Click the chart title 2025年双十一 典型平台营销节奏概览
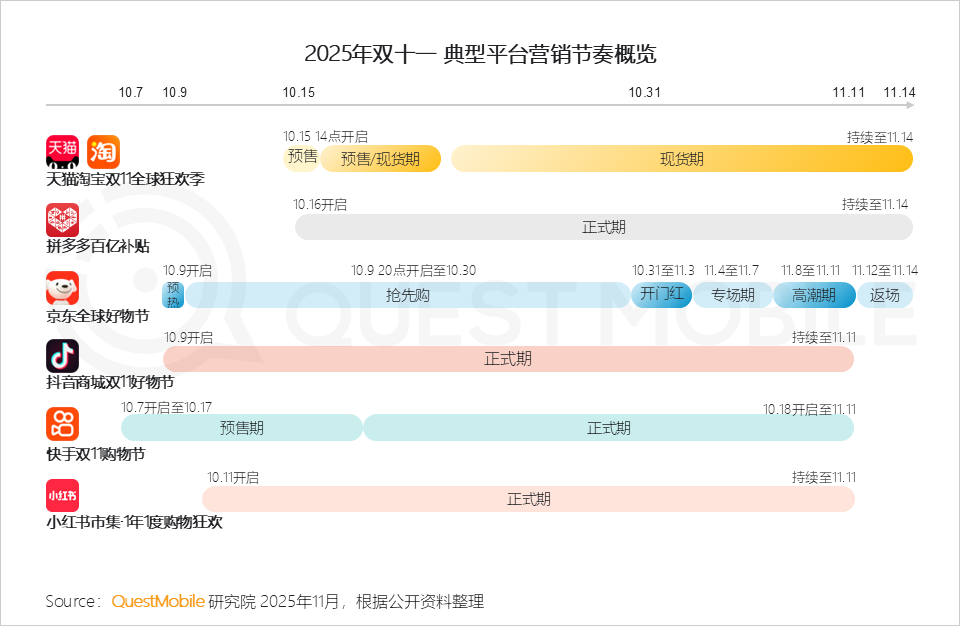The height and width of the screenshot is (626, 960). 479,53
